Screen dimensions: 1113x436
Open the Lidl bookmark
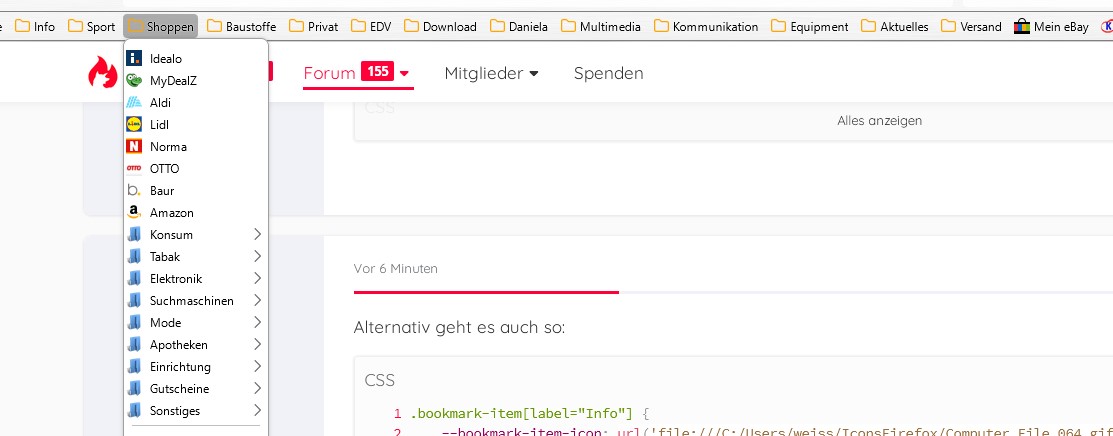coord(159,125)
